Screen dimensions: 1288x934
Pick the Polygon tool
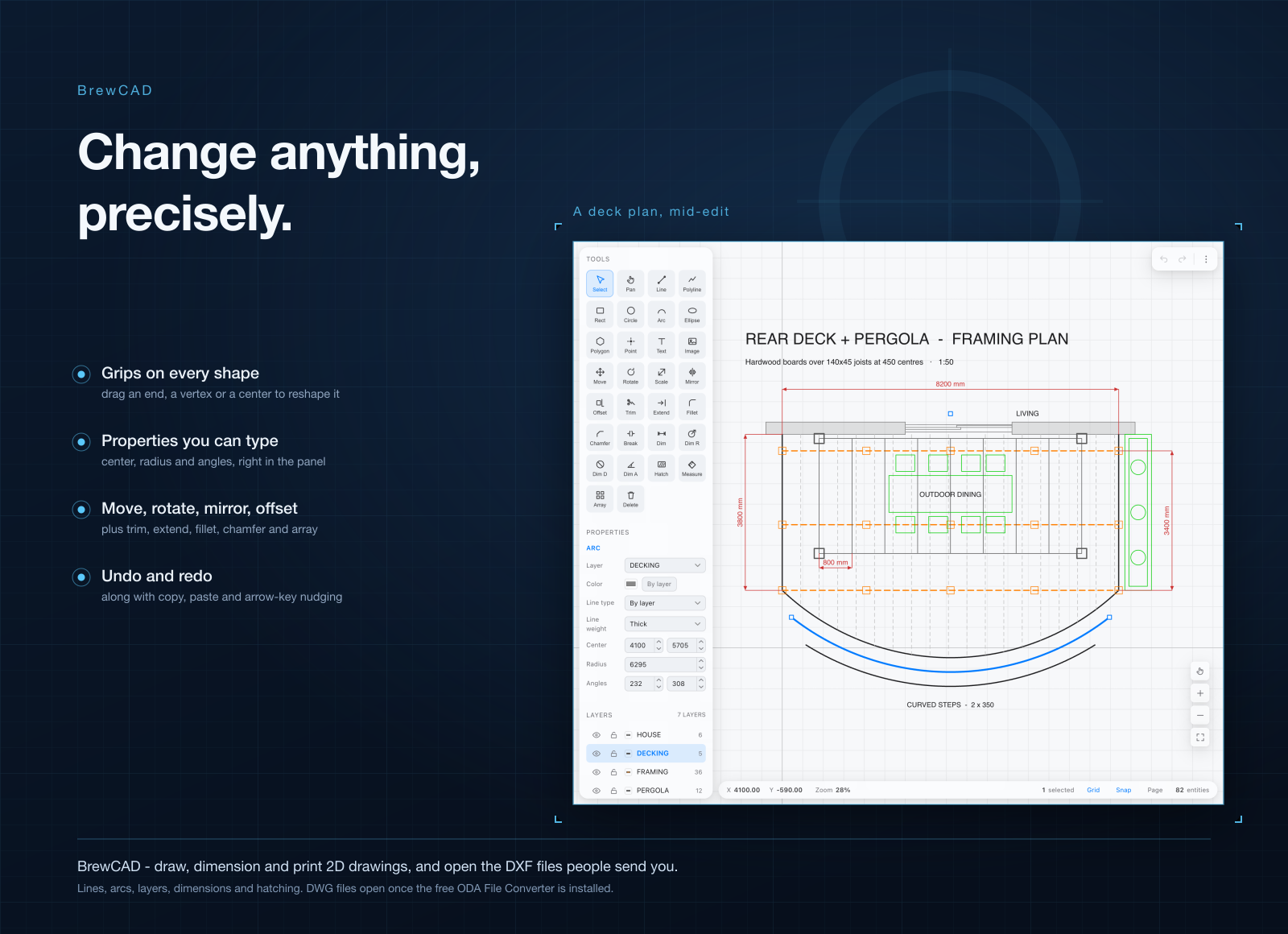(600, 345)
